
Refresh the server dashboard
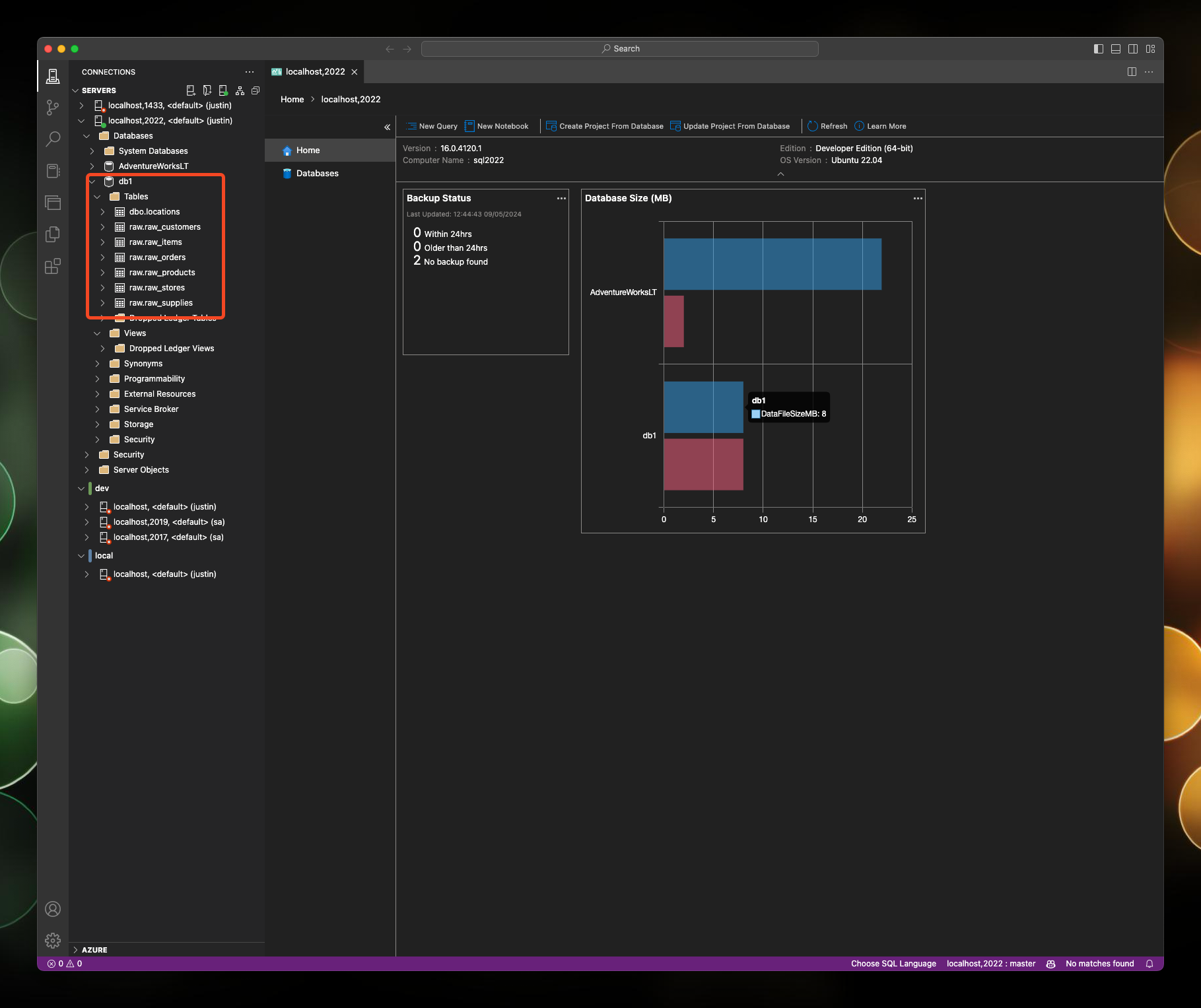point(827,126)
